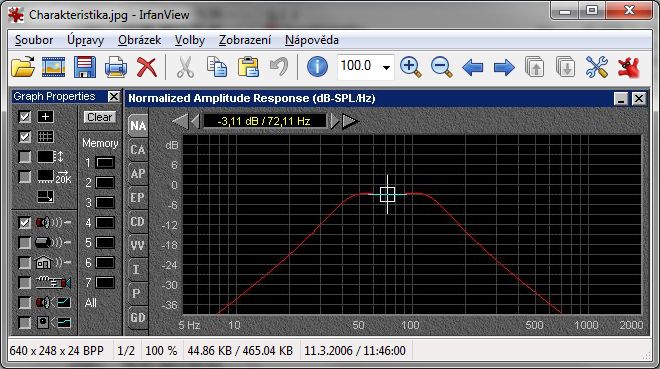660x369 pixels.
Task: Click the Cut scissors icon
Action: pos(185,66)
